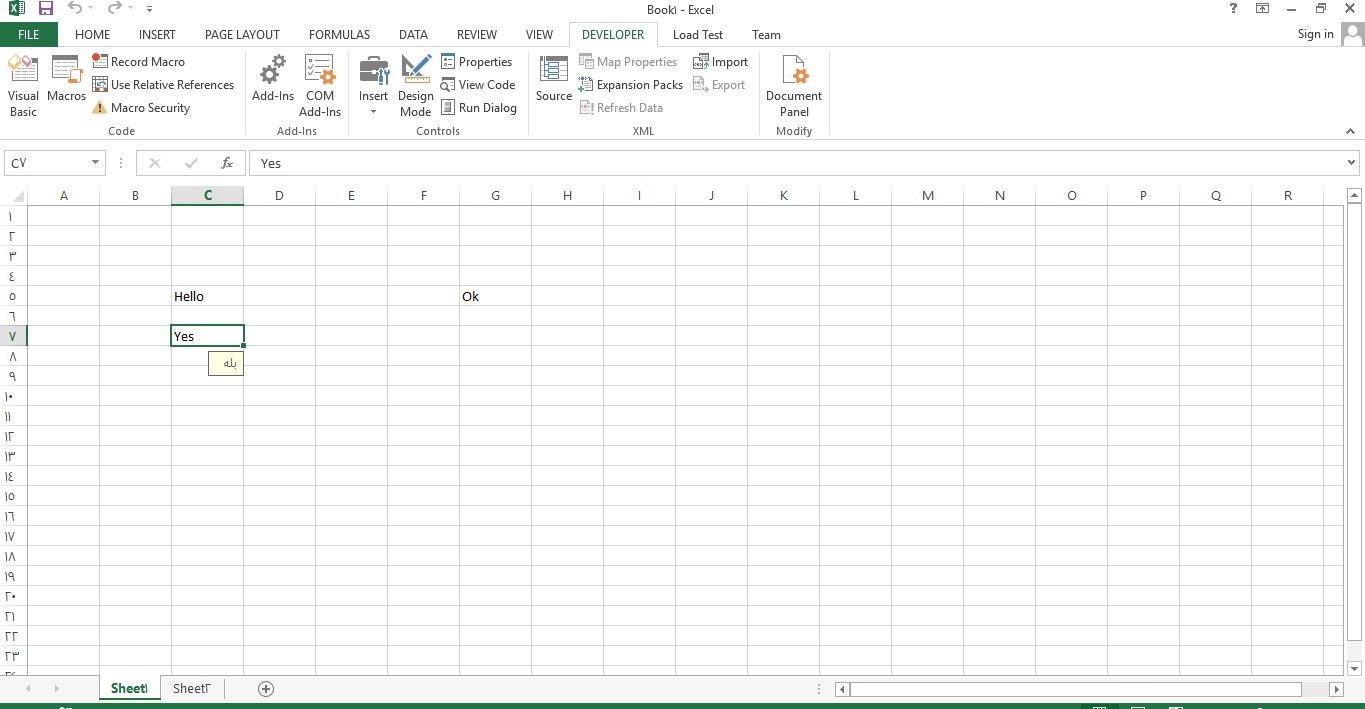This screenshot has width=1365, height=709.
Task: Switch to the INSERT tab
Action: tap(157, 34)
